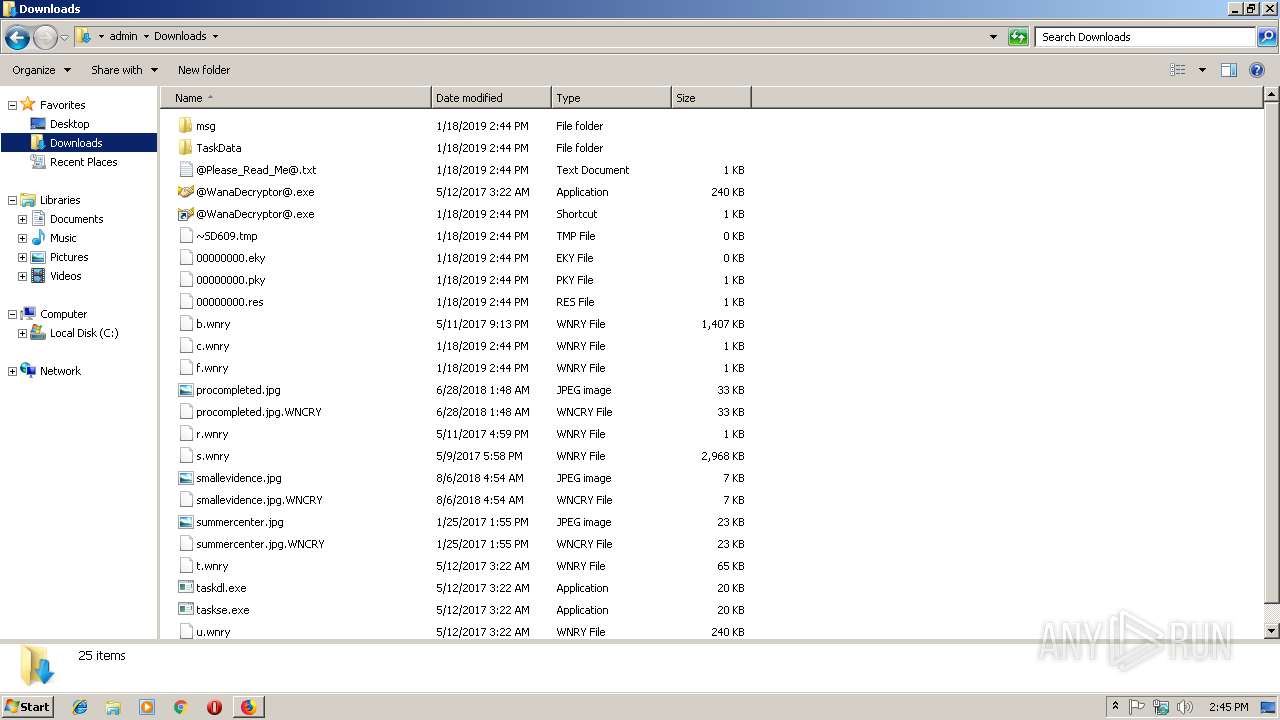Open the Help question mark icon
This screenshot has height=720, width=1280.
tap(1258, 70)
